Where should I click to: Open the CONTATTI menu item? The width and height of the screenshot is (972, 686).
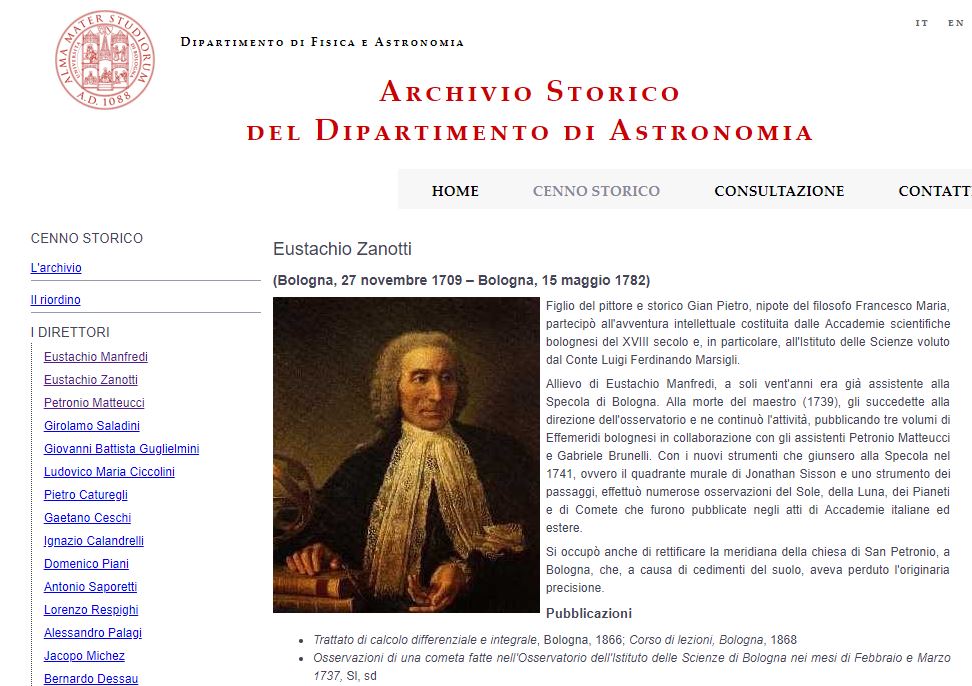pos(935,191)
